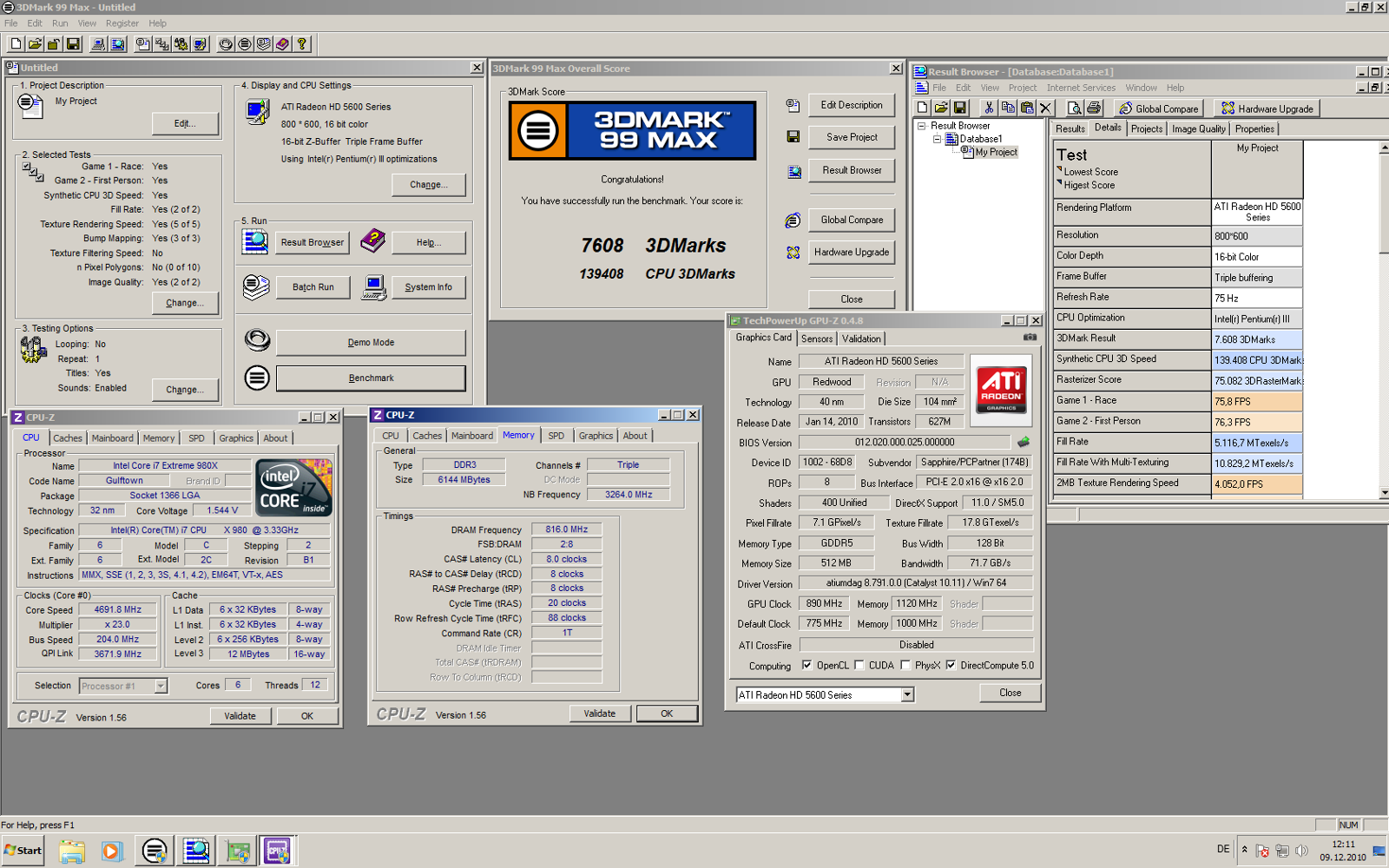Open Internet Services menu in Result Browser
1389x868 pixels.
pyautogui.click(x=1081, y=88)
